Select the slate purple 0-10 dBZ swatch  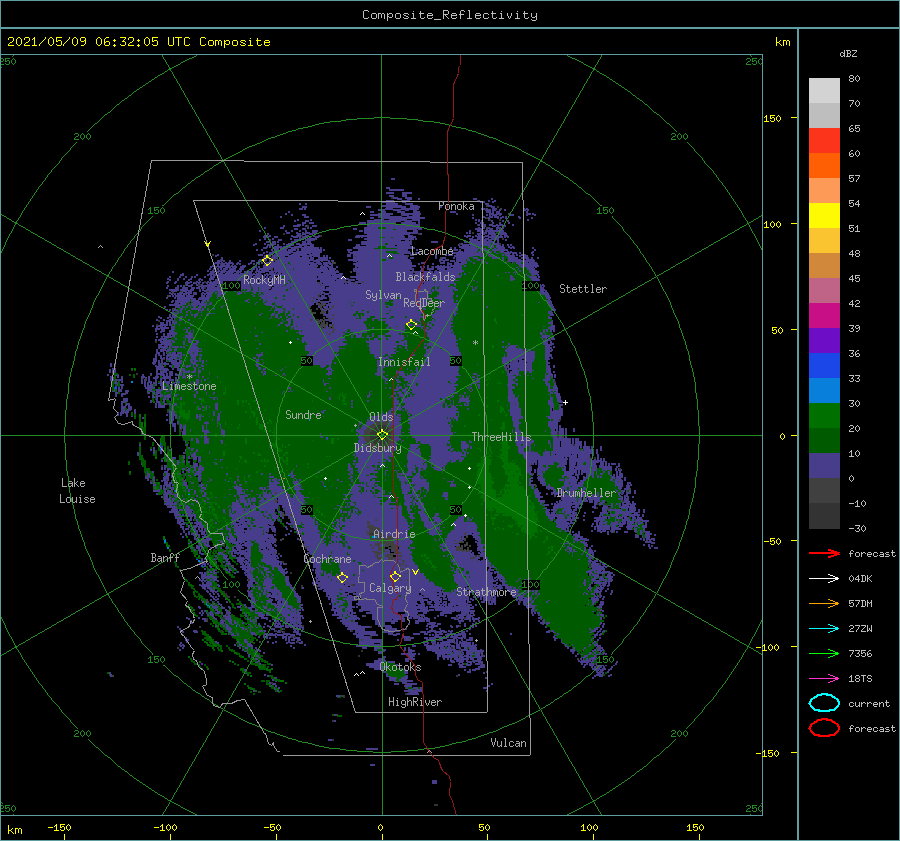pyautogui.click(x=824, y=466)
